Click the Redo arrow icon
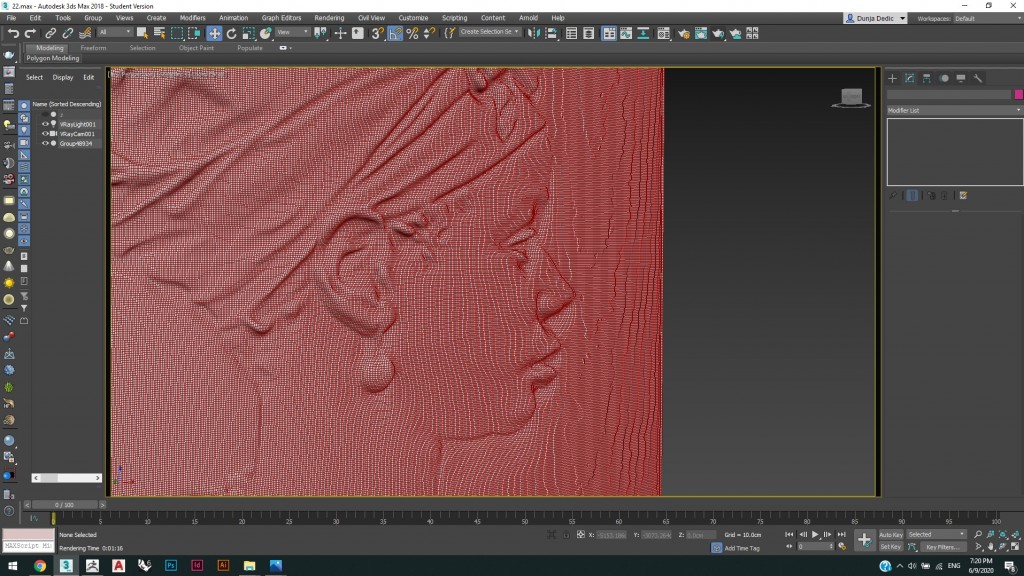The height and width of the screenshot is (576, 1024). pyautogui.click(x=30, y=33)
